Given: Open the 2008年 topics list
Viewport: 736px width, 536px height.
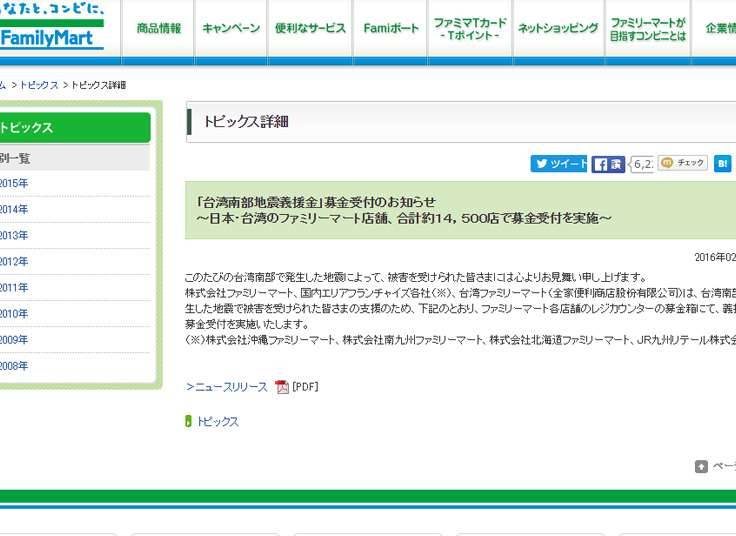Looking at the screenshot, I should tap(14, 366).
